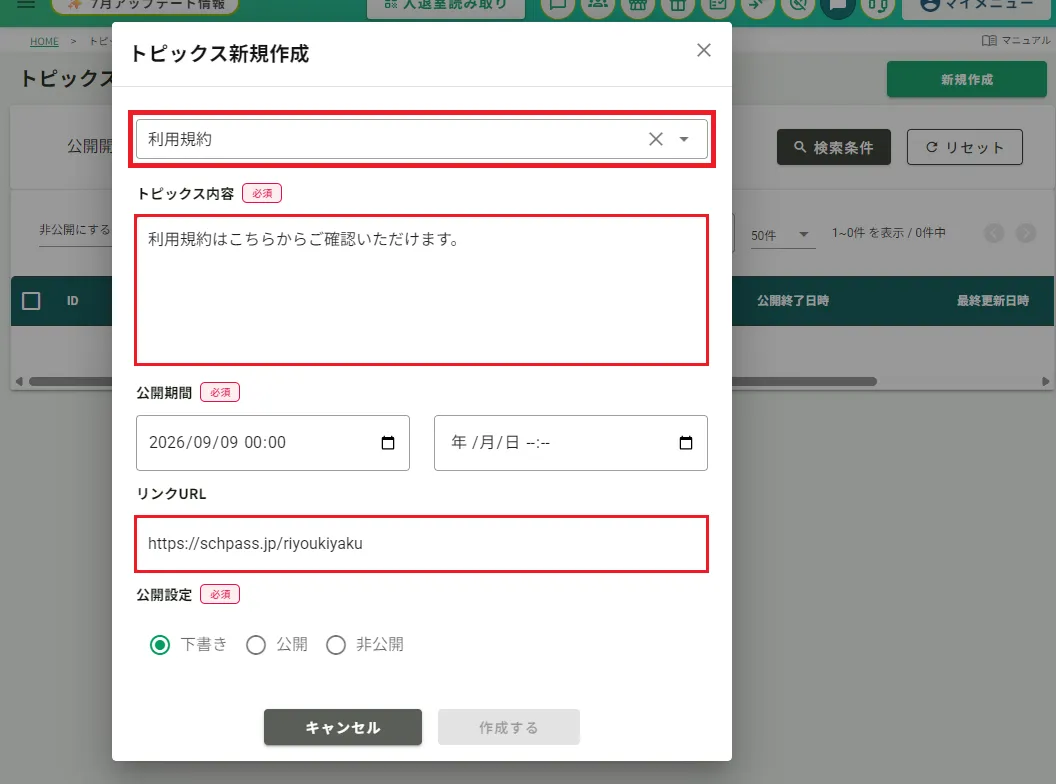Click the マニュアル book icon

click(x=989, y=40)
